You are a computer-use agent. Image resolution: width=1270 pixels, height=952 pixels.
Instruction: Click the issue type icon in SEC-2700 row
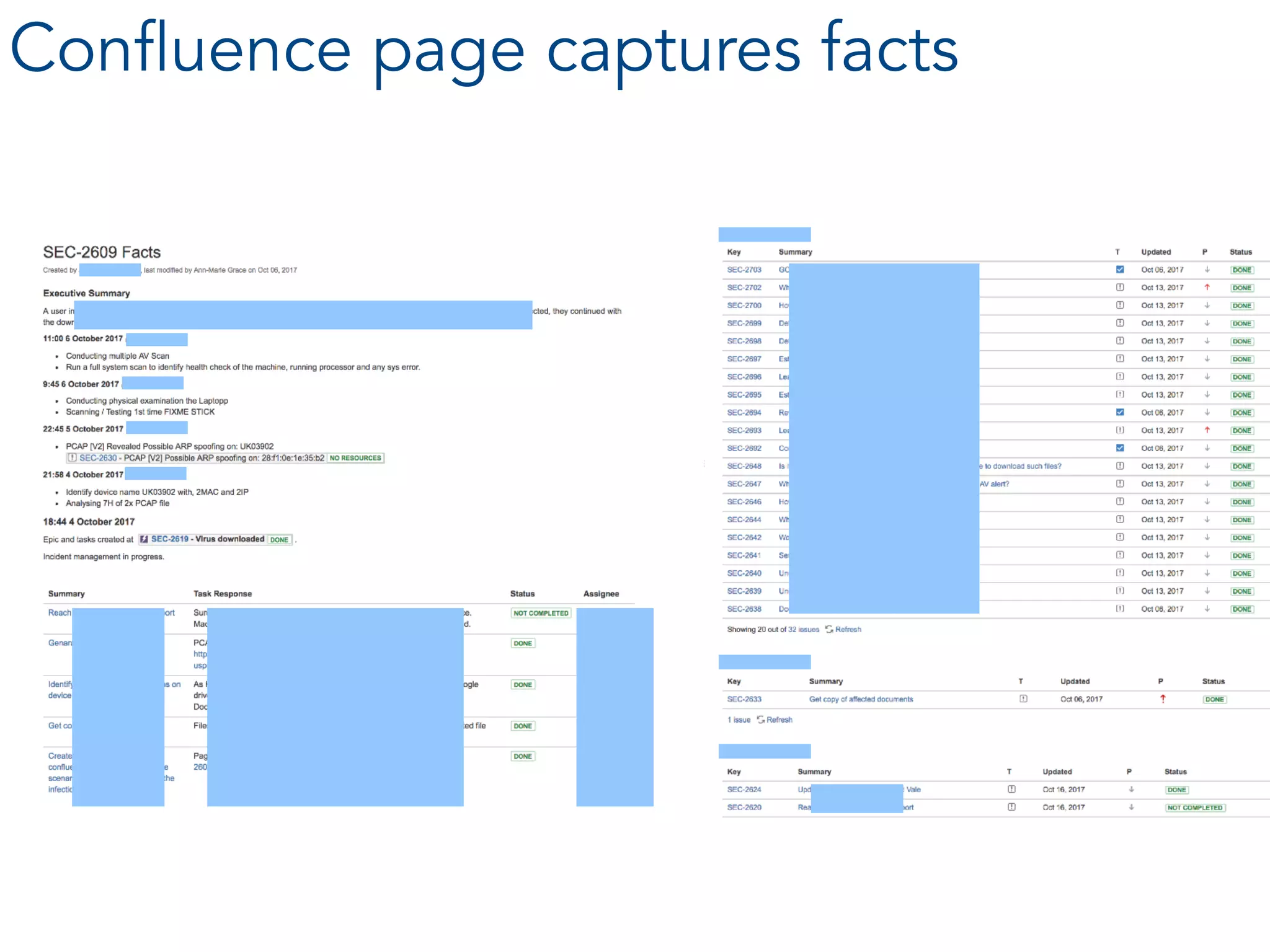[x=1120, y=305]
